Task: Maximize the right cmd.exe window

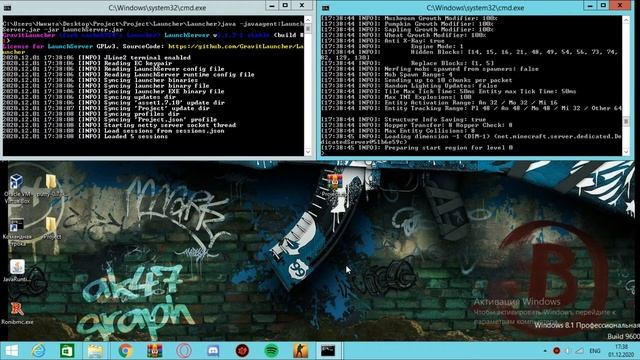Action: [603, 5]
